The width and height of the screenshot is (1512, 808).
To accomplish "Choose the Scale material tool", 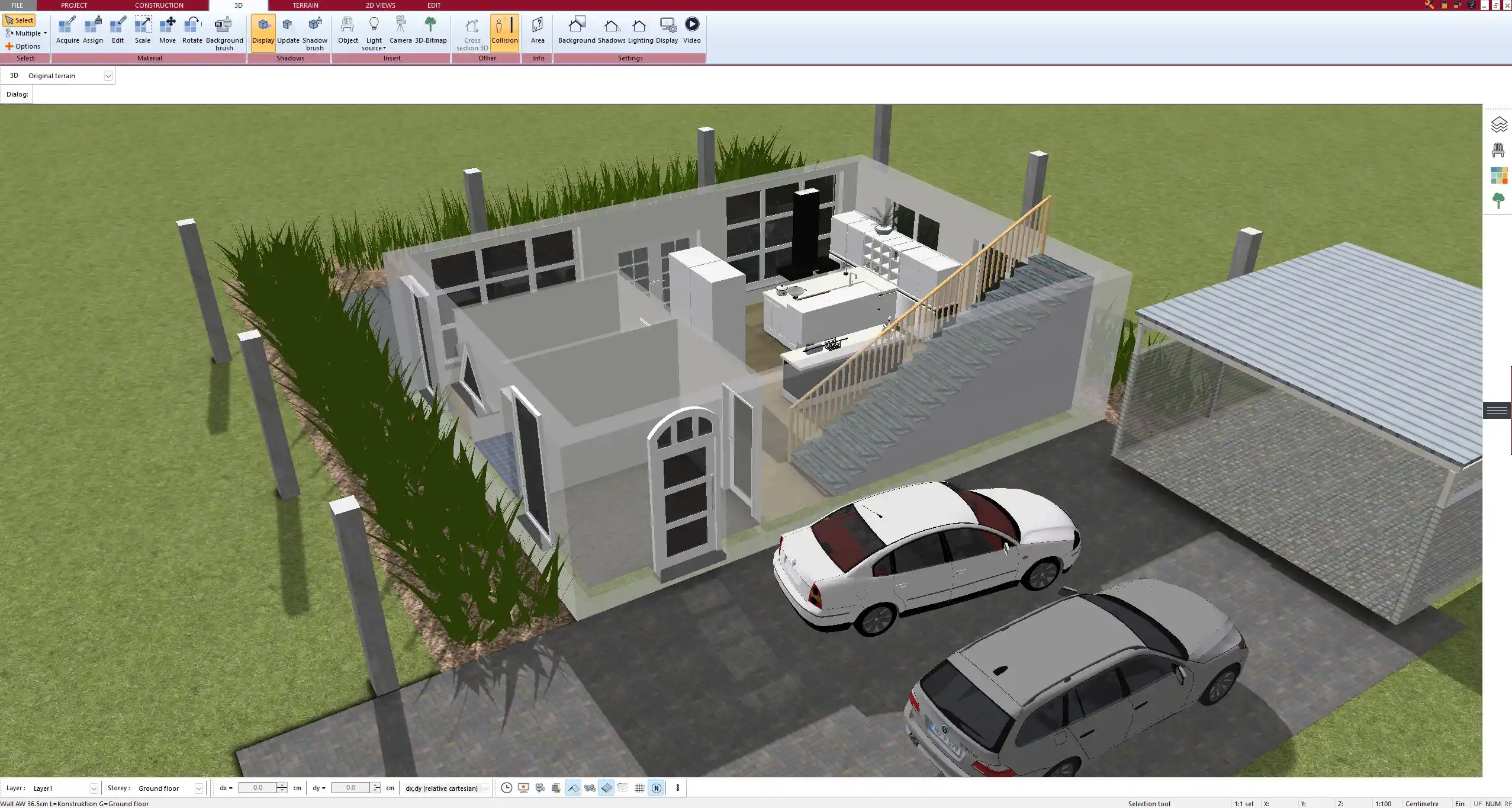I will point(143,31).
